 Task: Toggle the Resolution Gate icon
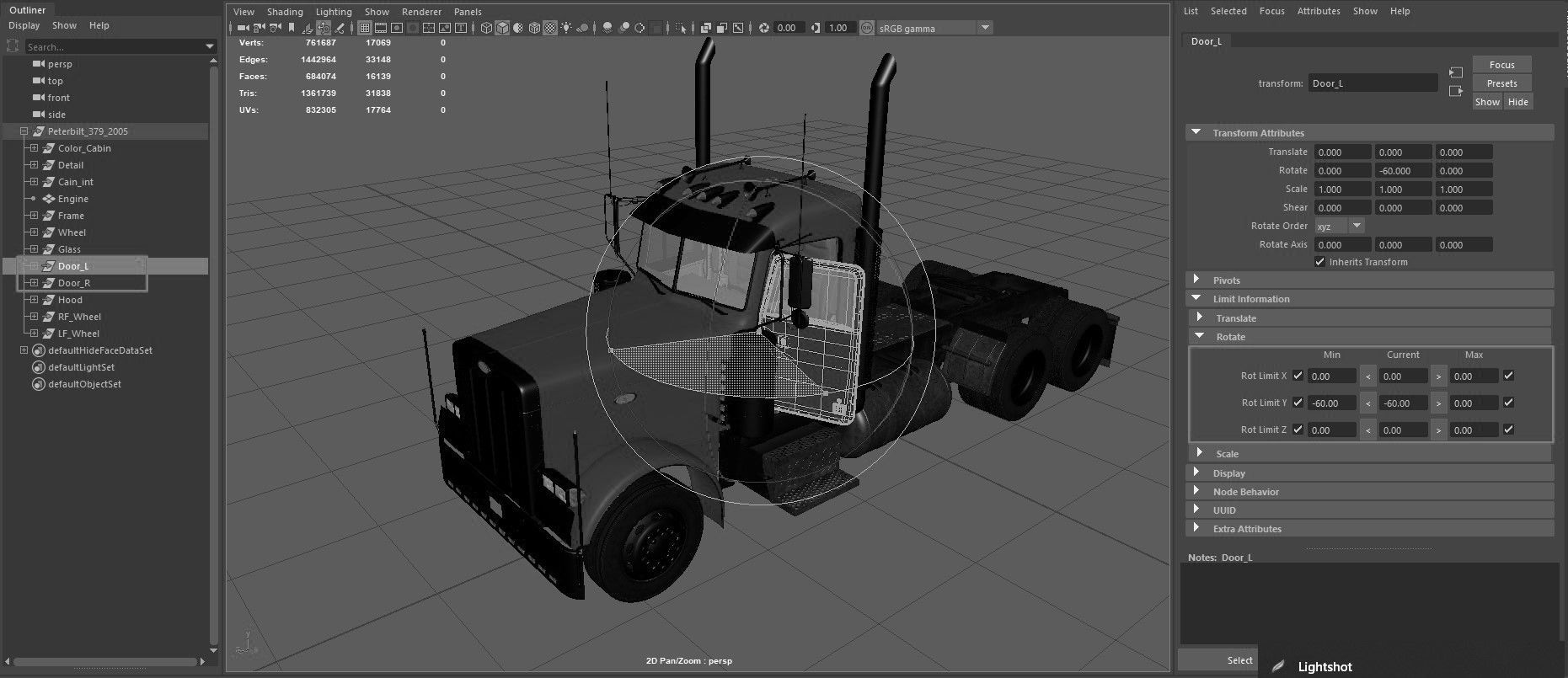click(x=396, y=28)
